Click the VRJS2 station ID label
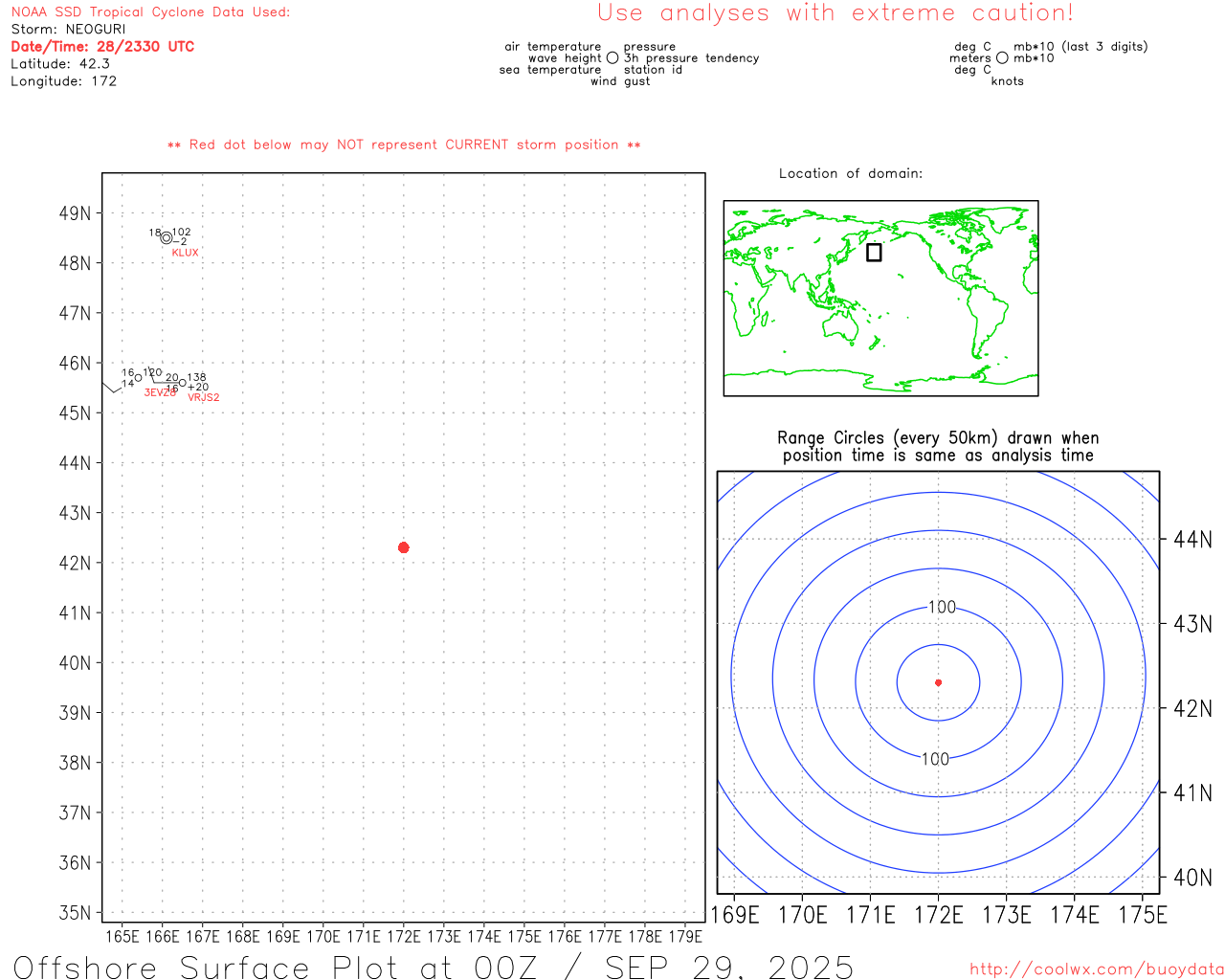The image size is (1225, 980). coord(203,397)
